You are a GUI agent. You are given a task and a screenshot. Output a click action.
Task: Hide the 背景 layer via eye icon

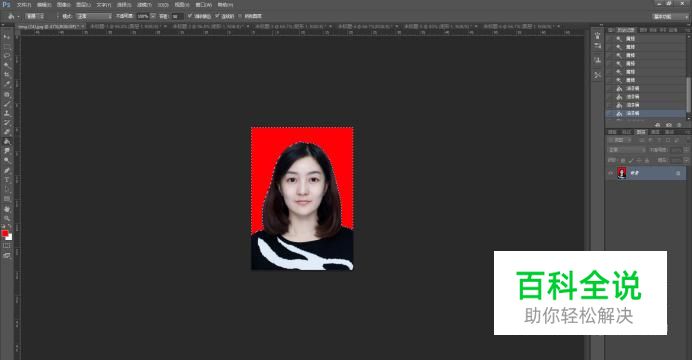point(611,173)
